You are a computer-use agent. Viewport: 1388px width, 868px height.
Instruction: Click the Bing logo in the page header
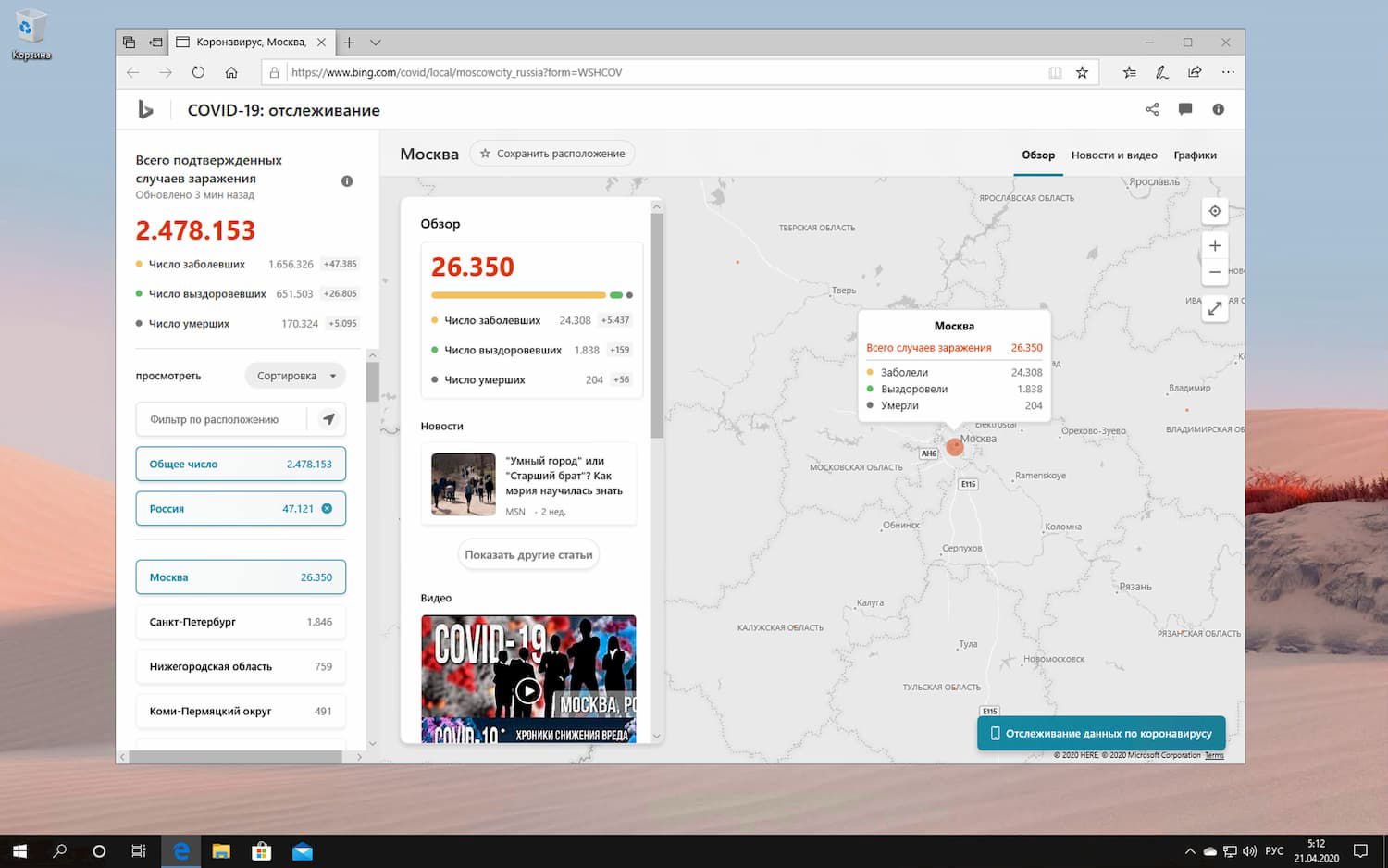click(x=145, y=110)
